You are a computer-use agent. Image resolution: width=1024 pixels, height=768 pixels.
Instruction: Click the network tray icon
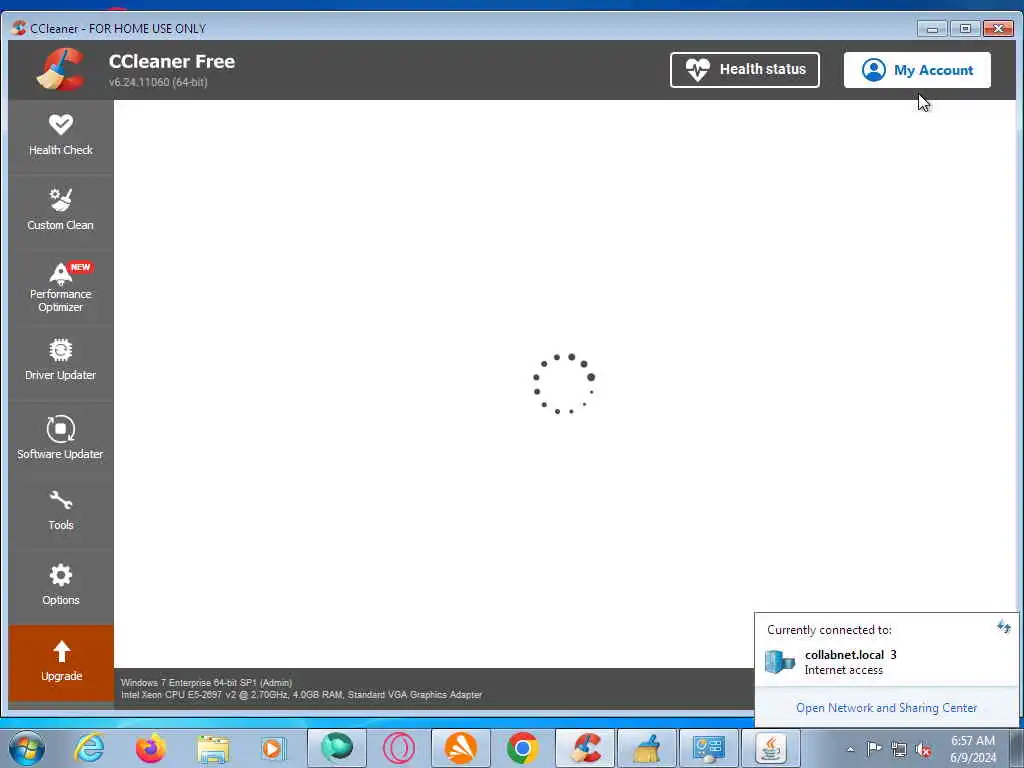click(899, 749)
